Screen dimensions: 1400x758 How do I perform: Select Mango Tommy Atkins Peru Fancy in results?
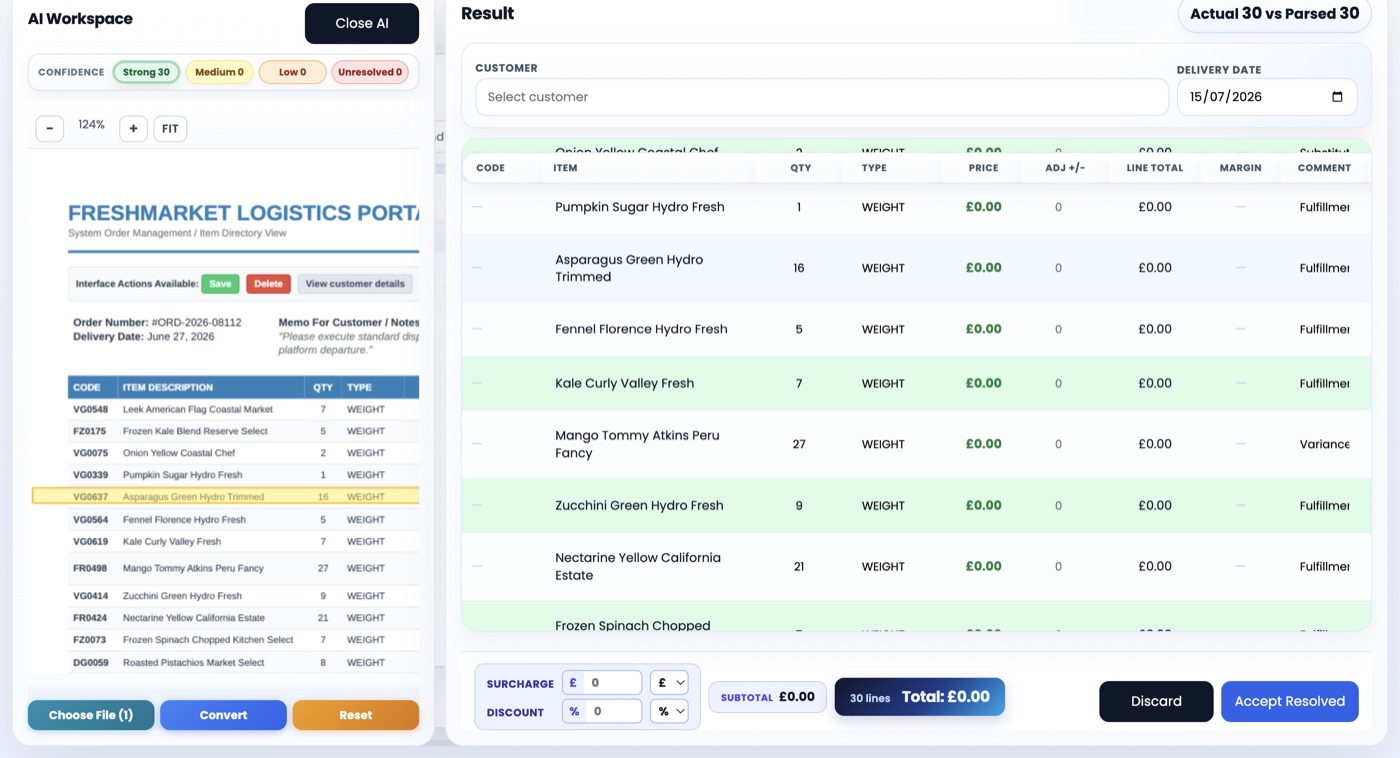click(x=916, y=444)
